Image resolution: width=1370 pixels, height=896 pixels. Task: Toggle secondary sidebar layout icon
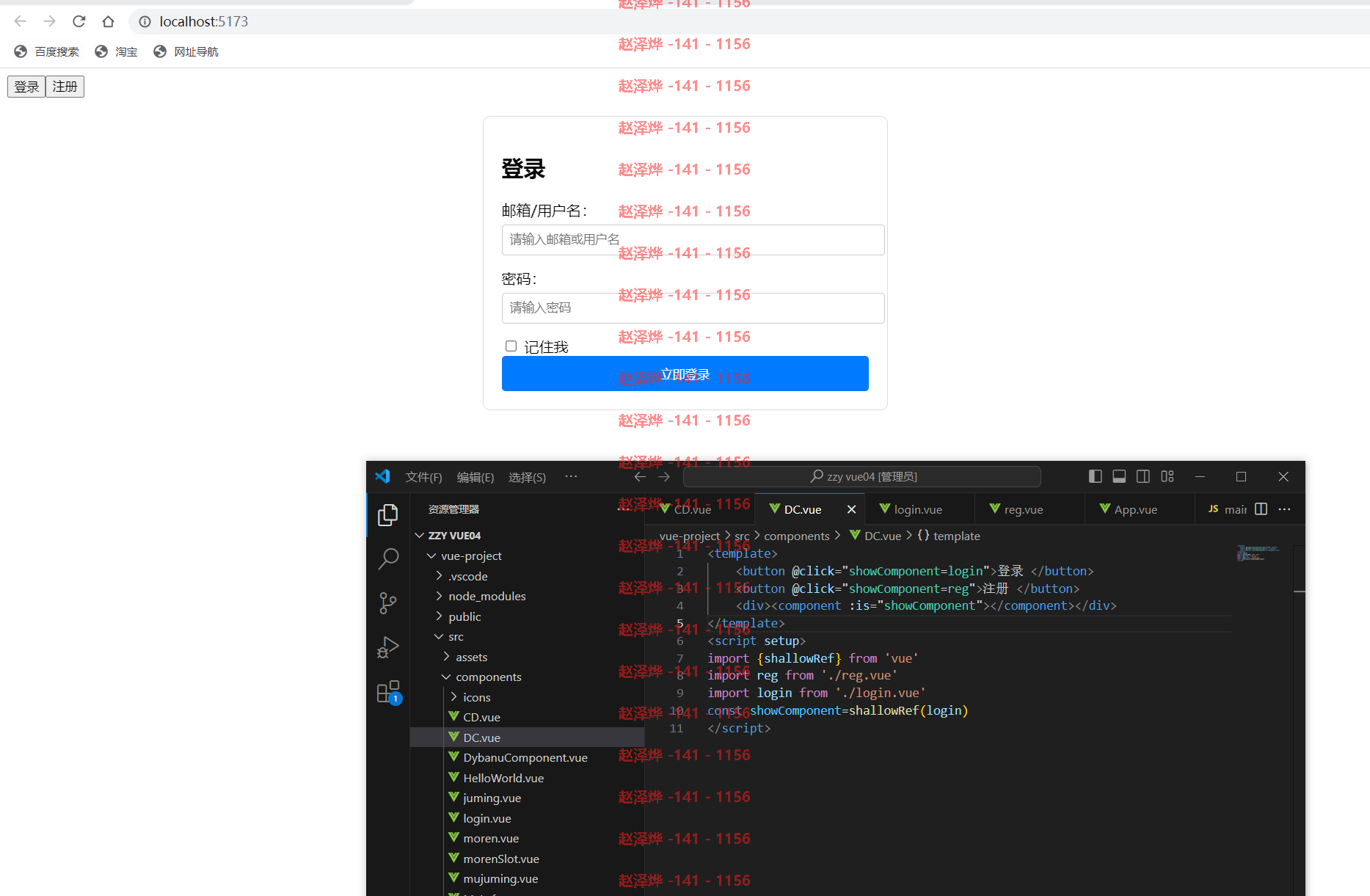1143,476
